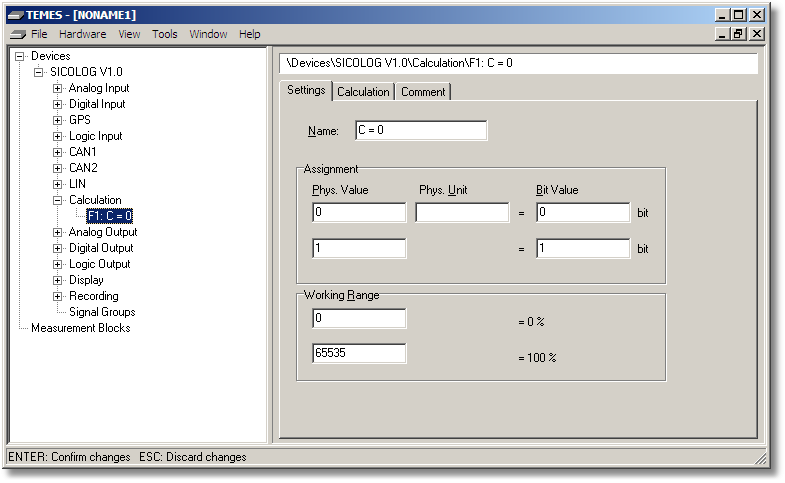Viewport: 785px width, 483px height.
Task: Expand the Recording node
Action: click(58, 296)
